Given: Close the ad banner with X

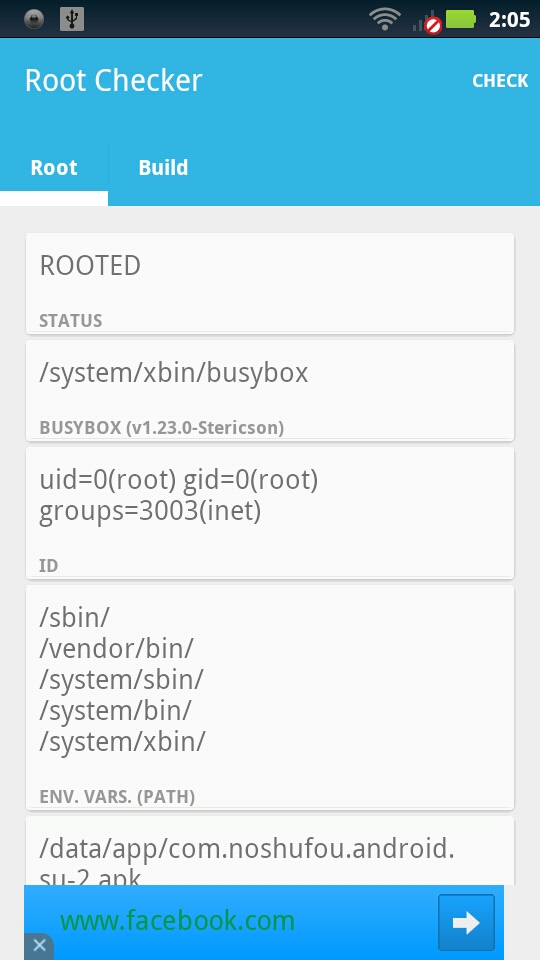Looking at the screenshot, I should point(39,946).
